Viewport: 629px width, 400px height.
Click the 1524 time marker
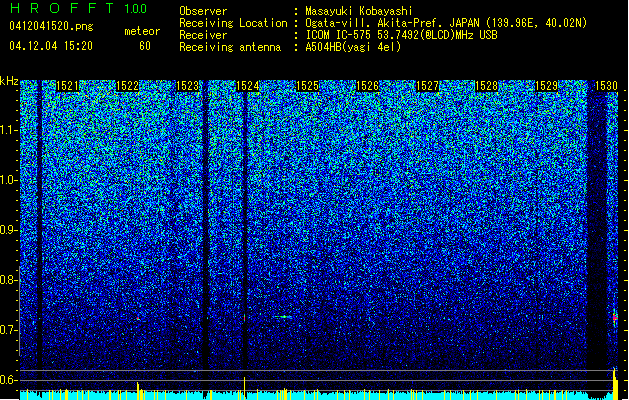click(x=248, y=85)
